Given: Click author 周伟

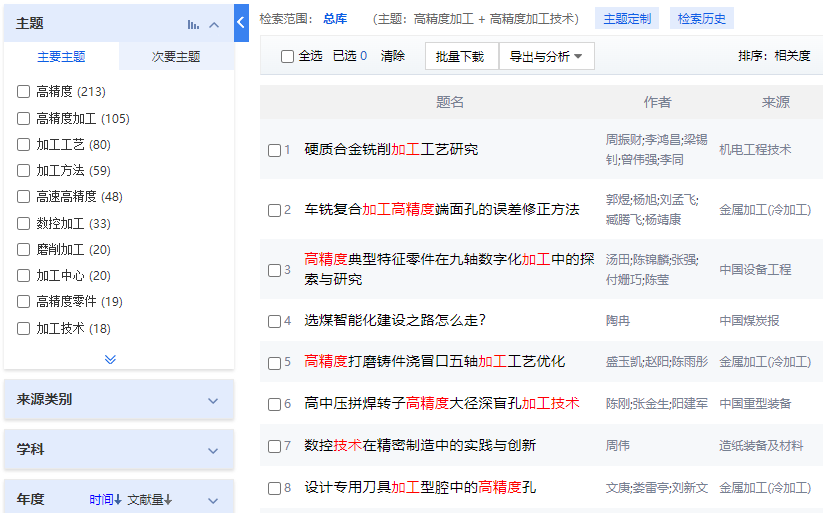Looking at the screenshot, I should pos(618,446).
